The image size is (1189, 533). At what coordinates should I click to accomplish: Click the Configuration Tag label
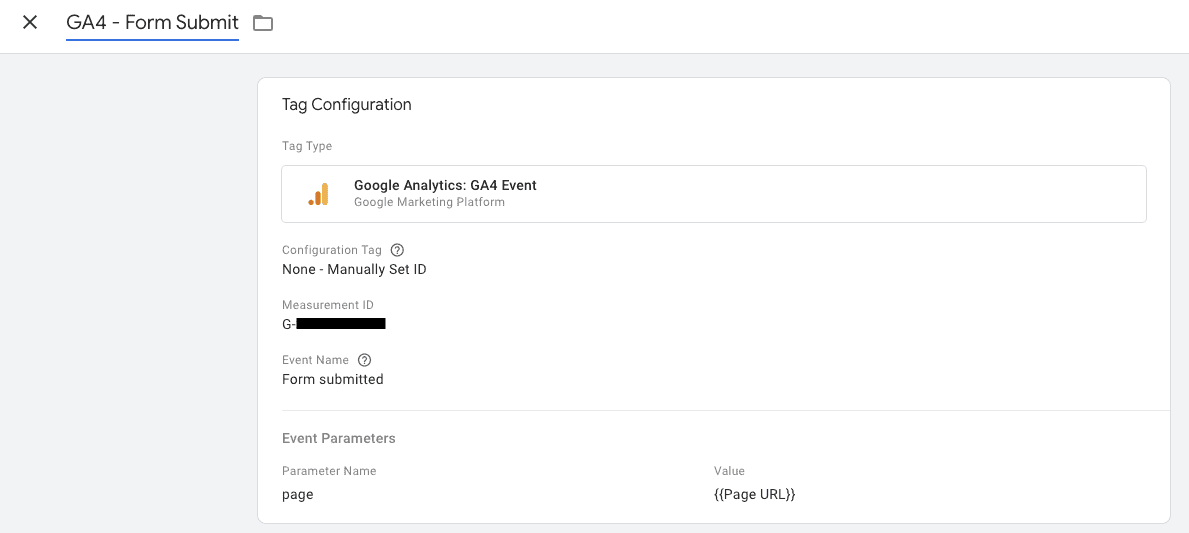pos(332,250)
